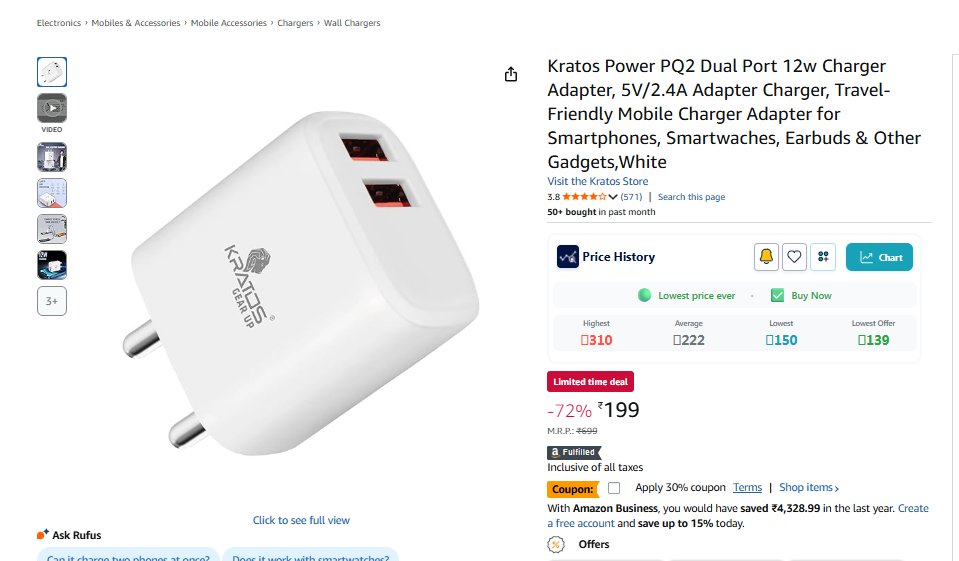Open coupon Terms link
This screenshot has height=561, width=959.
(x=747, y=488)
